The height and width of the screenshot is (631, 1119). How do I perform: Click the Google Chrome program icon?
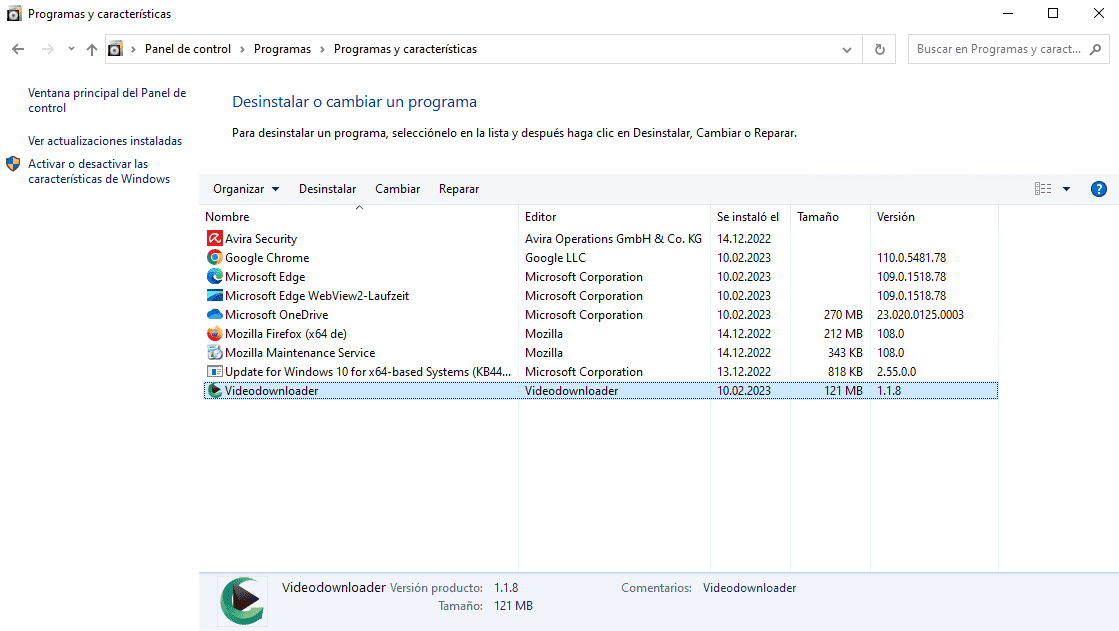(x=214, y=257)
